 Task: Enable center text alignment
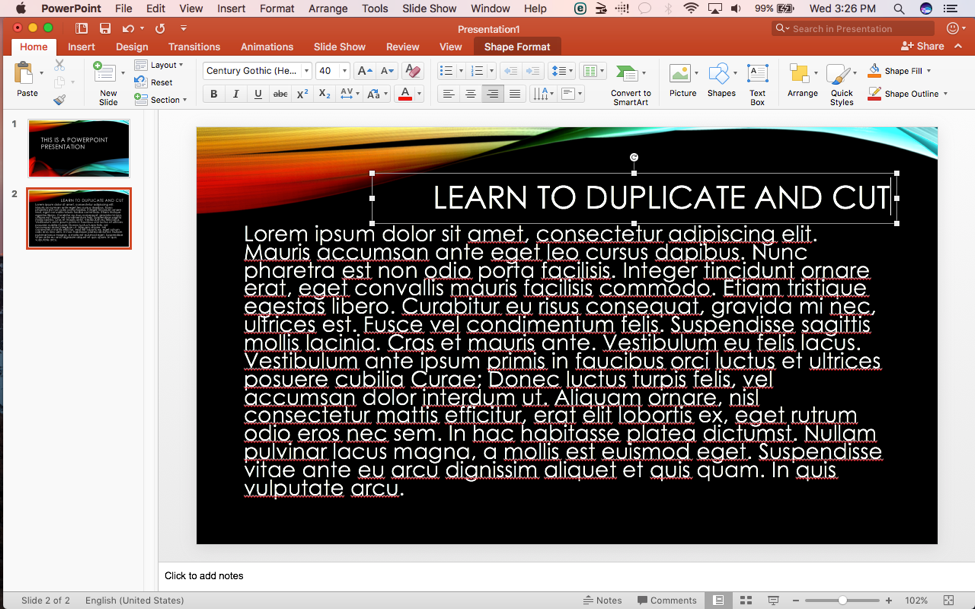point(470,93)
